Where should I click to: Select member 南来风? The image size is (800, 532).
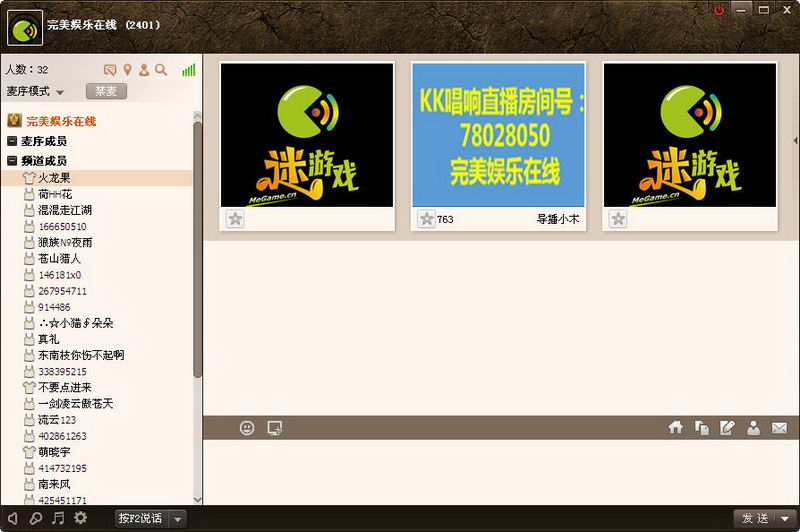pos(97,484)
